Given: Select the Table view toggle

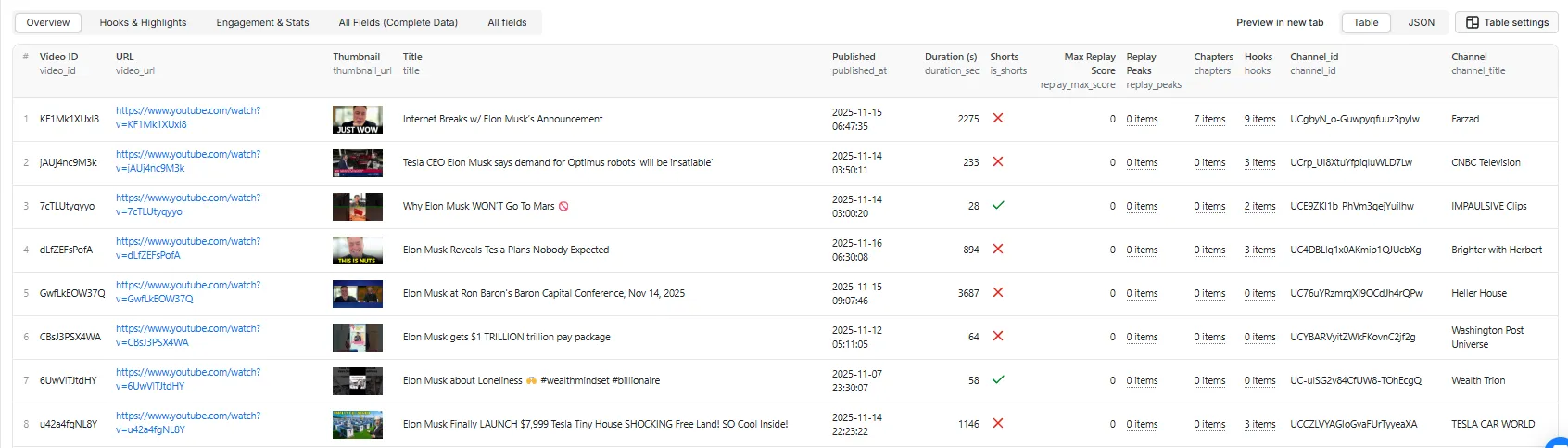Looking at the screenshot, I should pyautogui.click(x=1365, y=22).
